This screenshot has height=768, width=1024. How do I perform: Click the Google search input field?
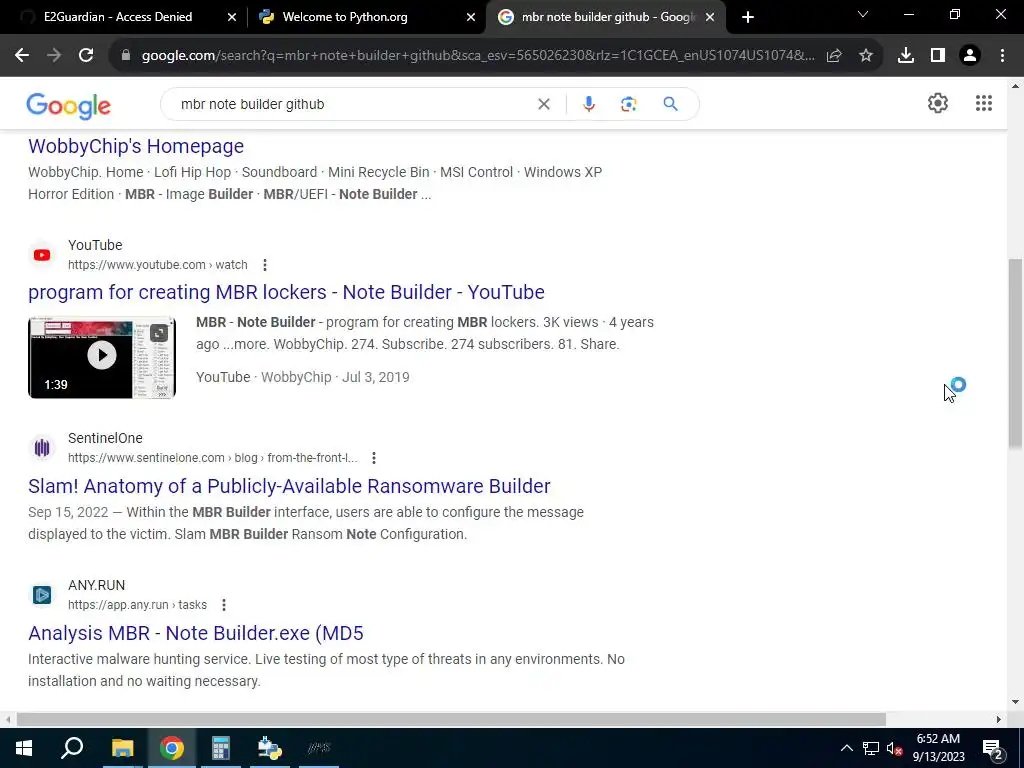pyautogui.click(x=353, y=104)
